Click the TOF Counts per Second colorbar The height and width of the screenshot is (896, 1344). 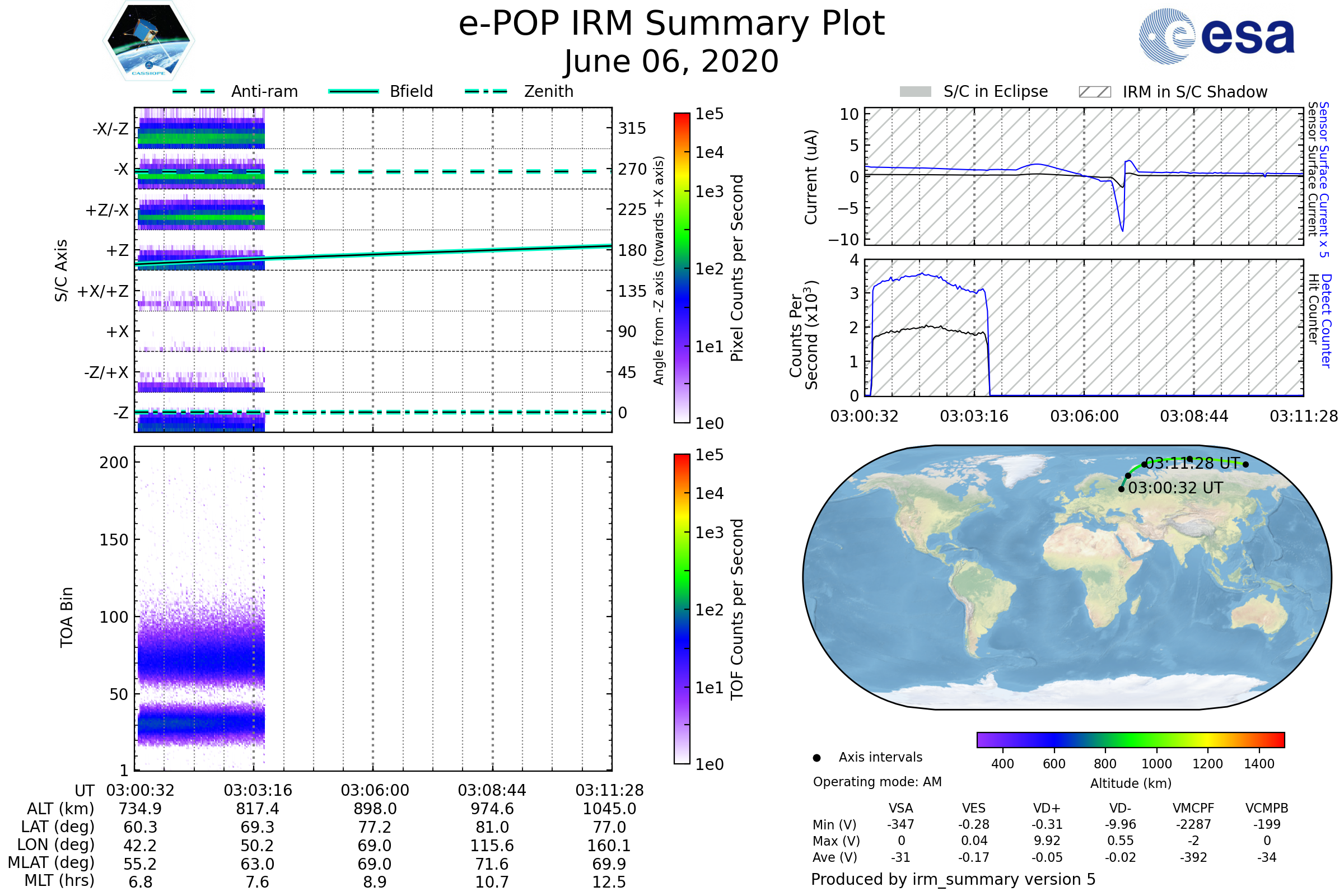[682, 609]
